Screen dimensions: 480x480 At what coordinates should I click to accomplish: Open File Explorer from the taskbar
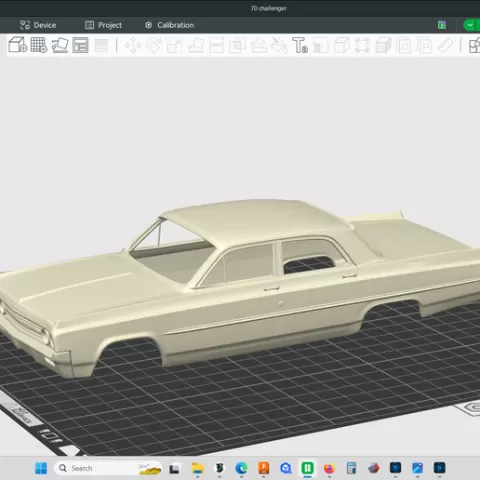[197, 468]
